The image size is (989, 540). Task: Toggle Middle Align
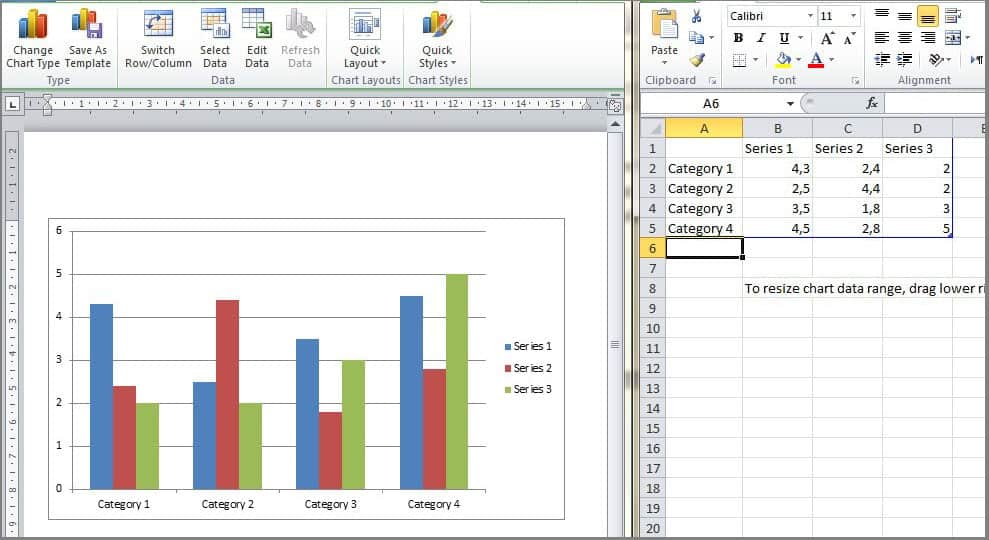[904, 16]
